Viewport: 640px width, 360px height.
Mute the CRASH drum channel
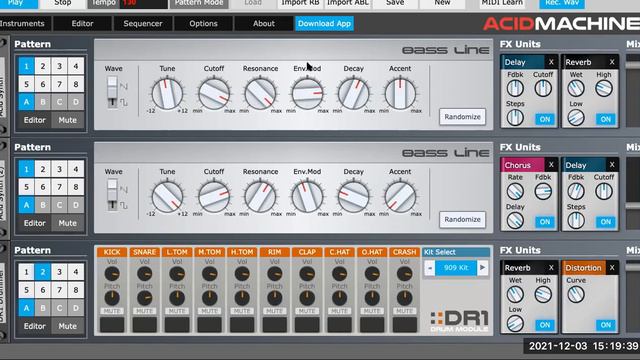404,311
